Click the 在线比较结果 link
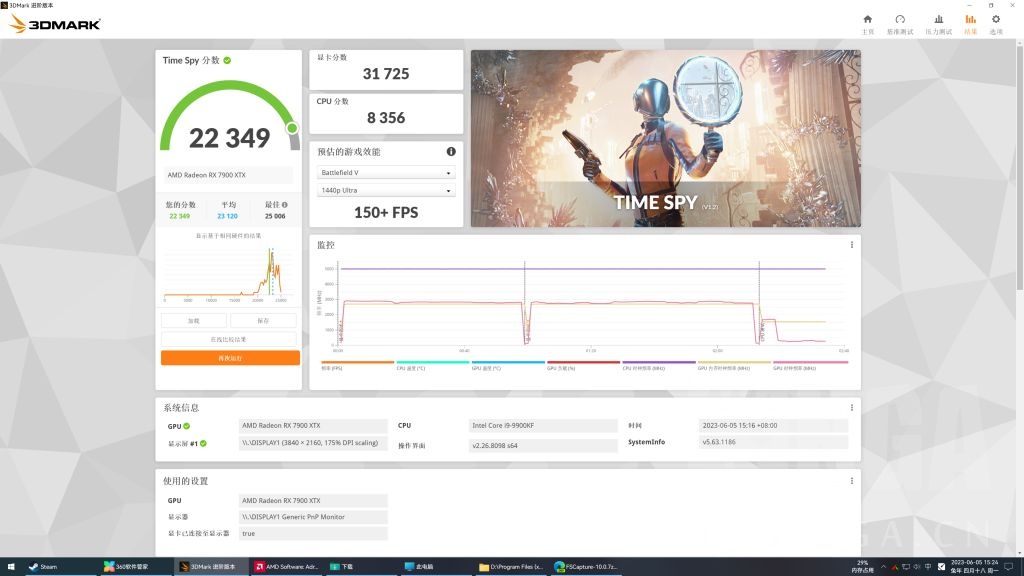 coord(229,337)
